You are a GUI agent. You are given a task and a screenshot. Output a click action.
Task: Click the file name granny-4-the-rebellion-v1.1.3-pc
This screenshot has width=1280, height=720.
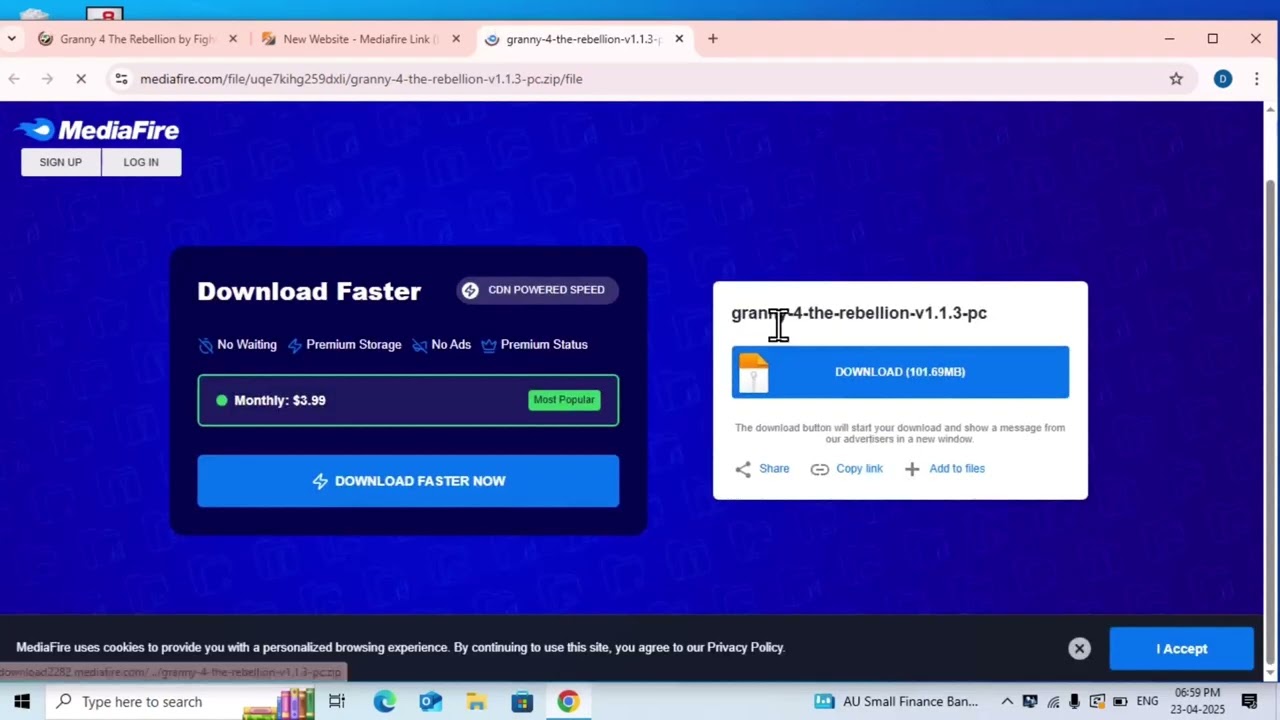point(859,313)
